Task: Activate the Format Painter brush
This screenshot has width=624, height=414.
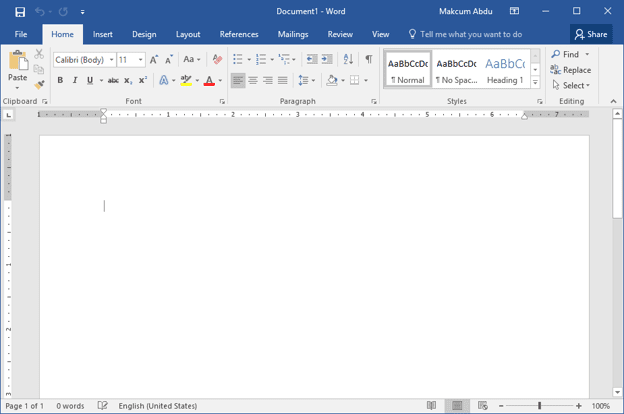Action: [x=39, y=85]
